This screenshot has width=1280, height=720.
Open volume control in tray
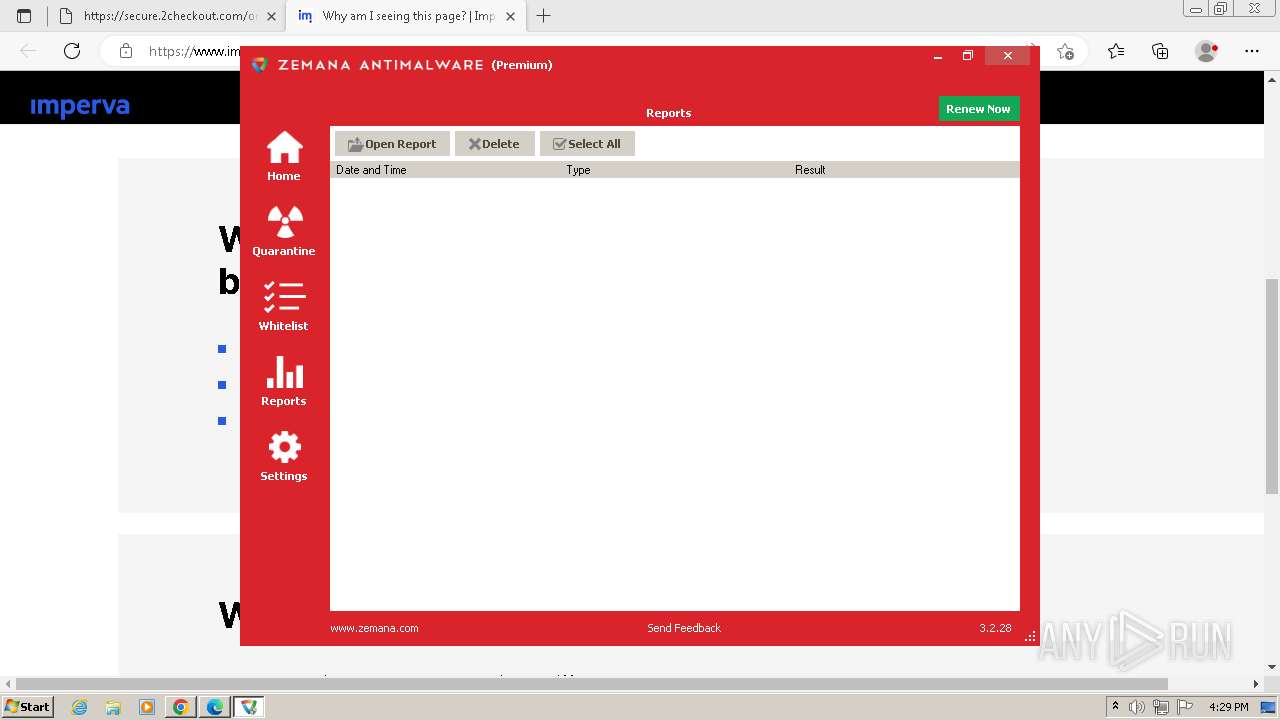1137,707
